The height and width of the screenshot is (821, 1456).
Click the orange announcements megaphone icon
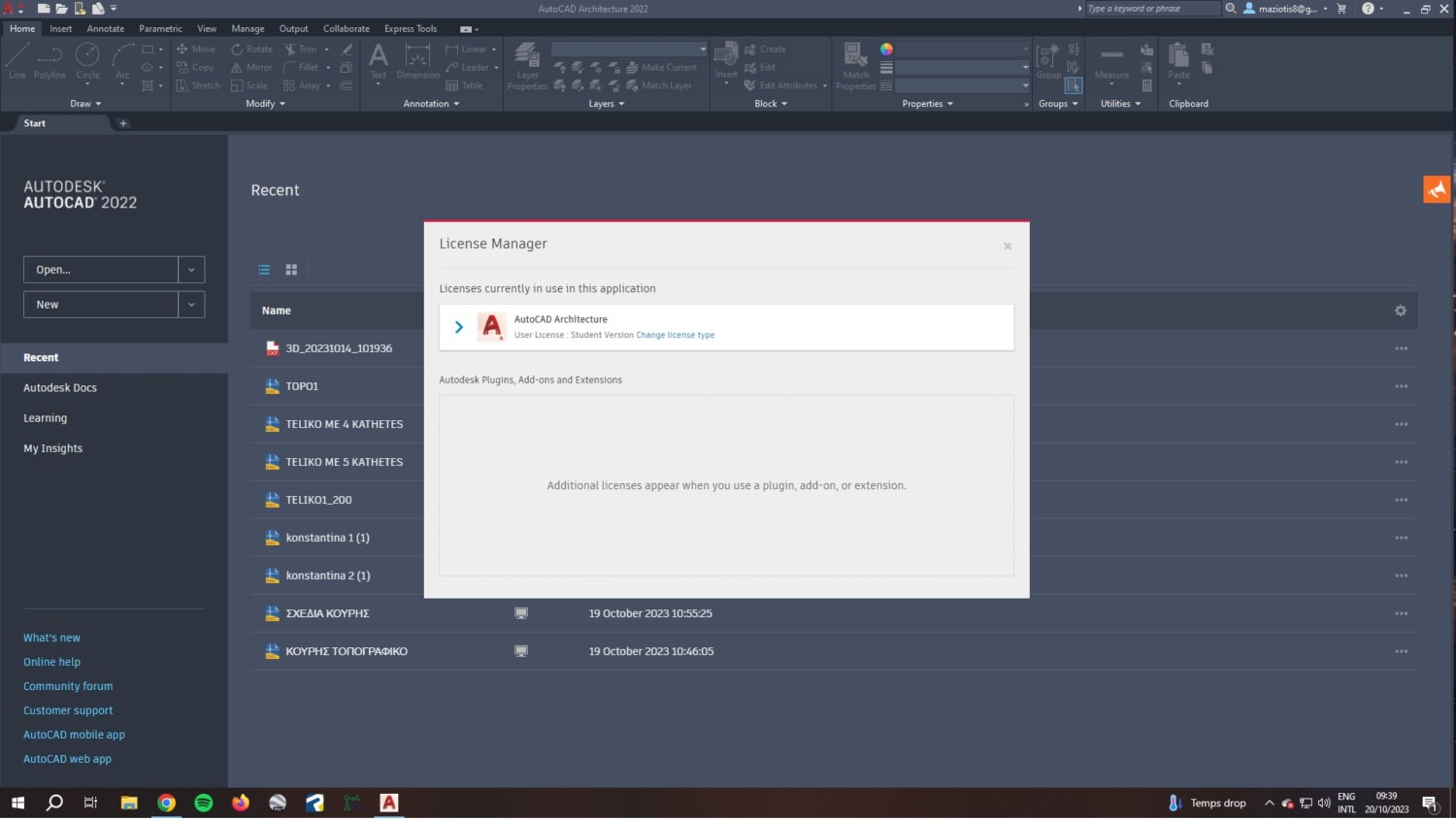(x=1437, y=189)
